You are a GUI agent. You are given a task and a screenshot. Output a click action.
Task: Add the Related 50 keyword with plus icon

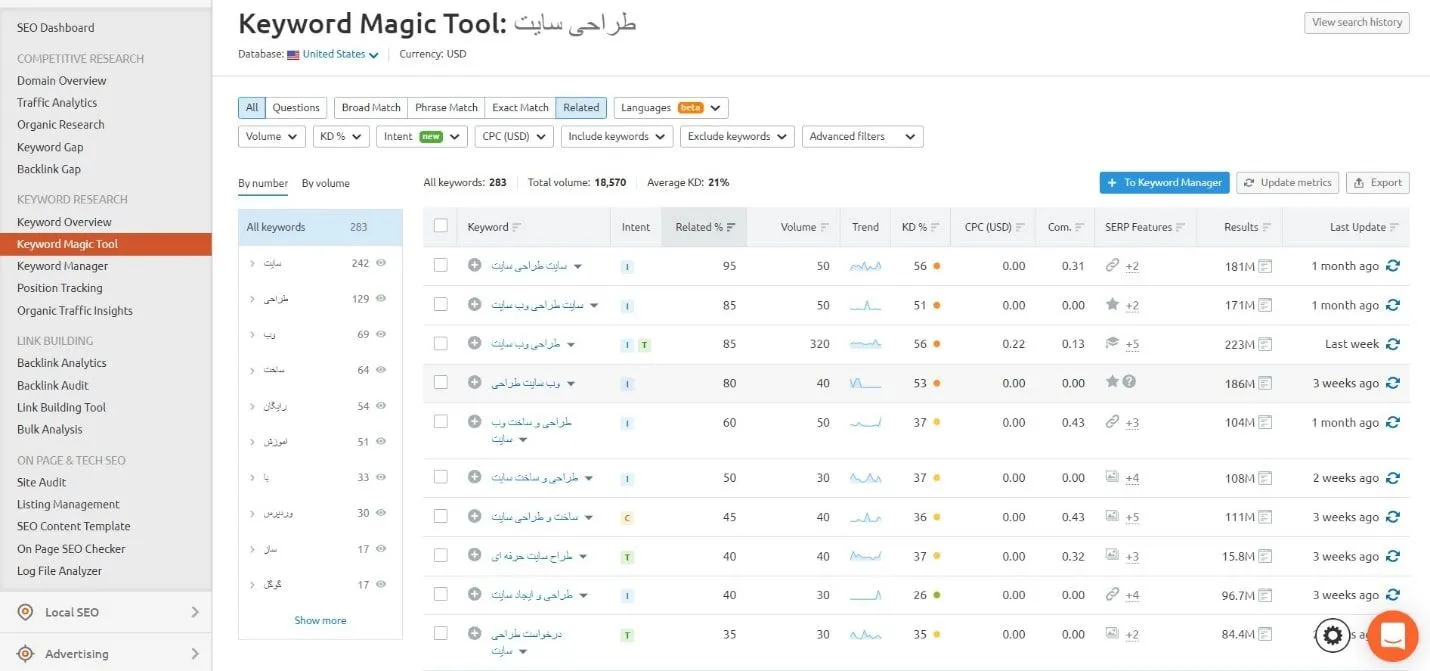[474, 477]
